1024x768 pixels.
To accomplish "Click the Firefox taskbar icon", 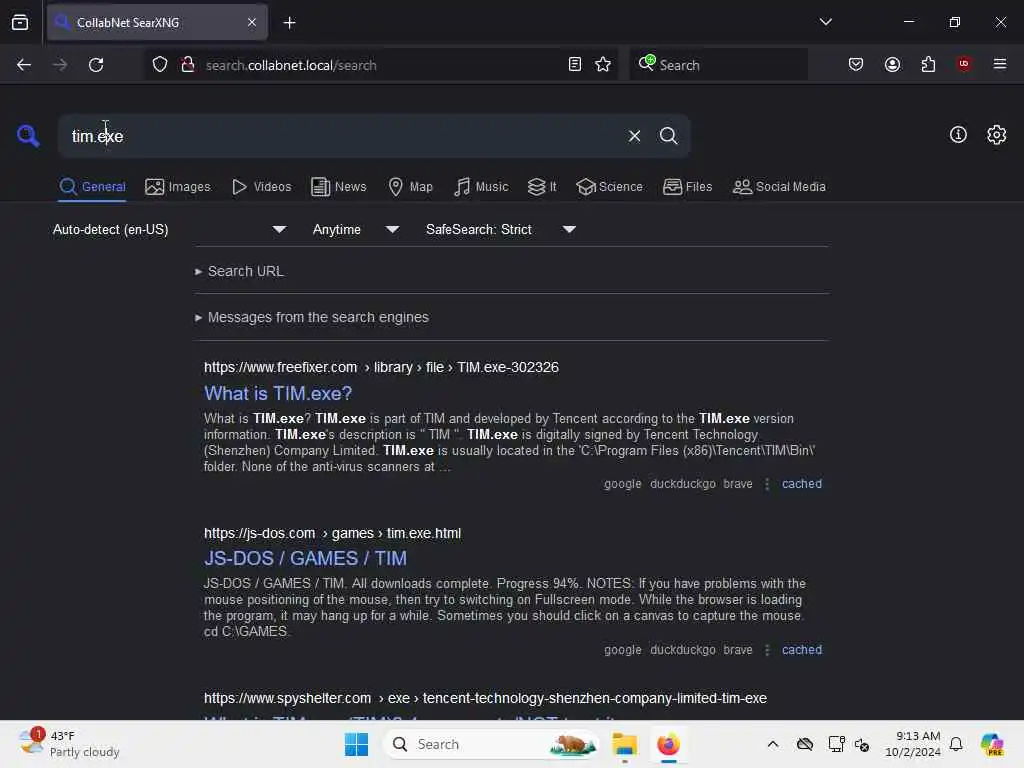I will [668, 744].
